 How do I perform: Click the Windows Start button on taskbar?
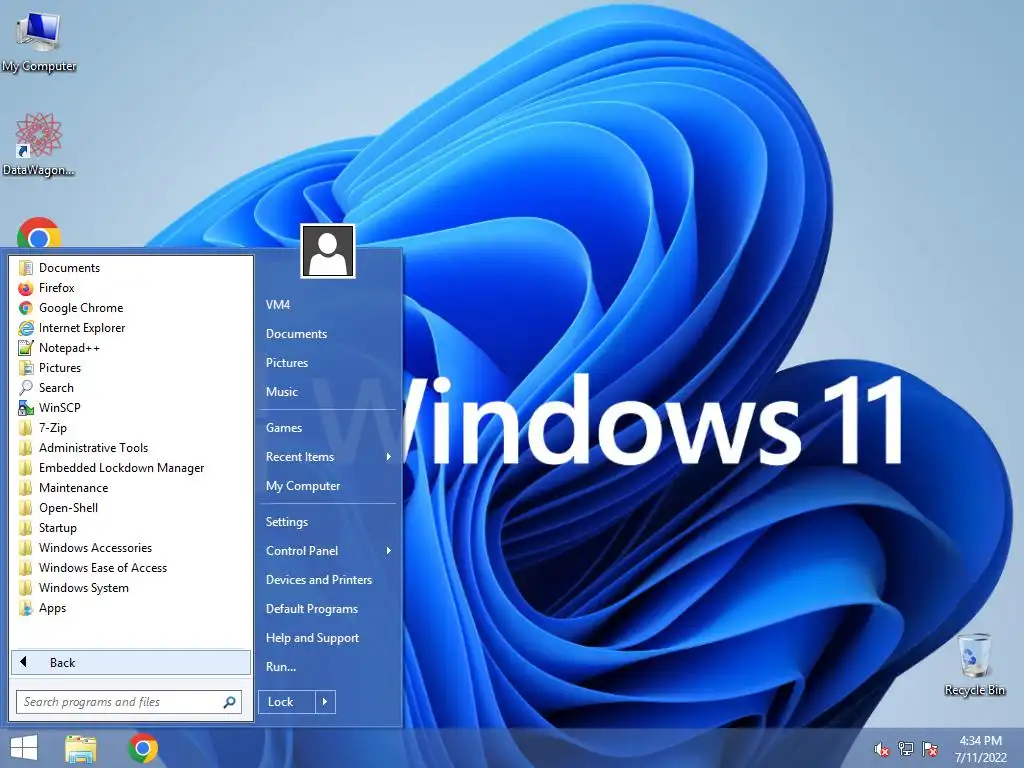24,748
